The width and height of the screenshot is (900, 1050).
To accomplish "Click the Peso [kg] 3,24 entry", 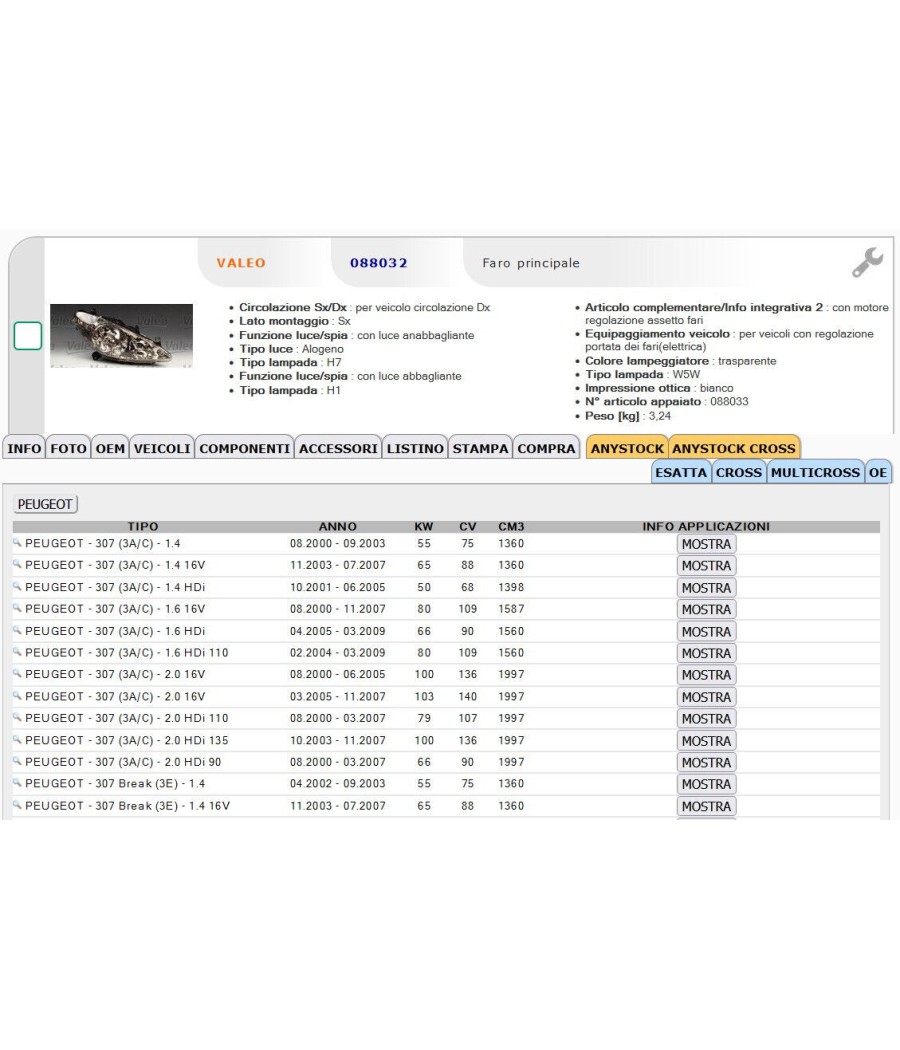I will coord(628,415).
